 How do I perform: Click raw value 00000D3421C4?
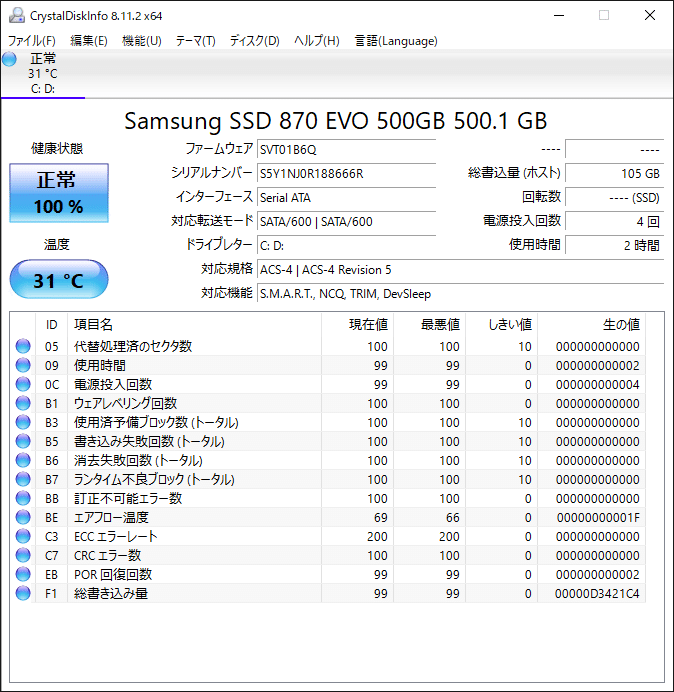[597, 594]
